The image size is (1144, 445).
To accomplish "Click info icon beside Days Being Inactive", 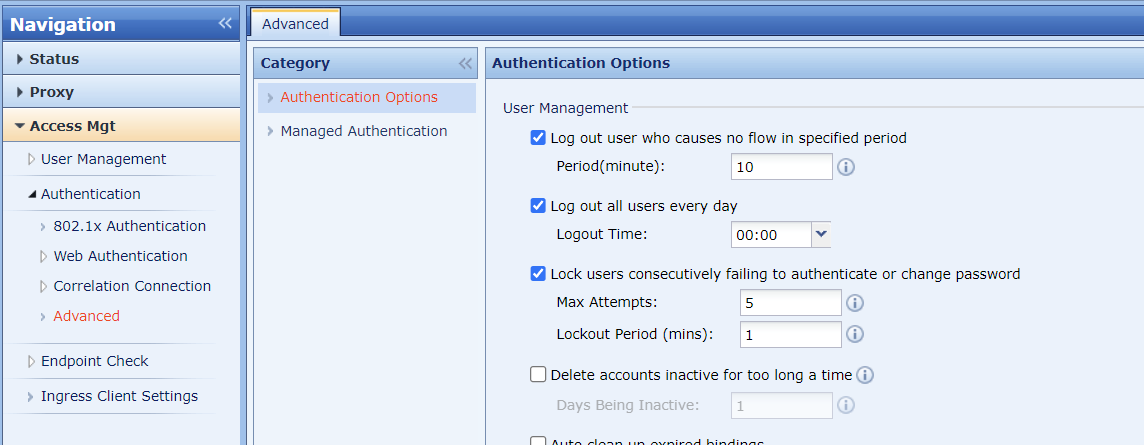I will [846, 405].
